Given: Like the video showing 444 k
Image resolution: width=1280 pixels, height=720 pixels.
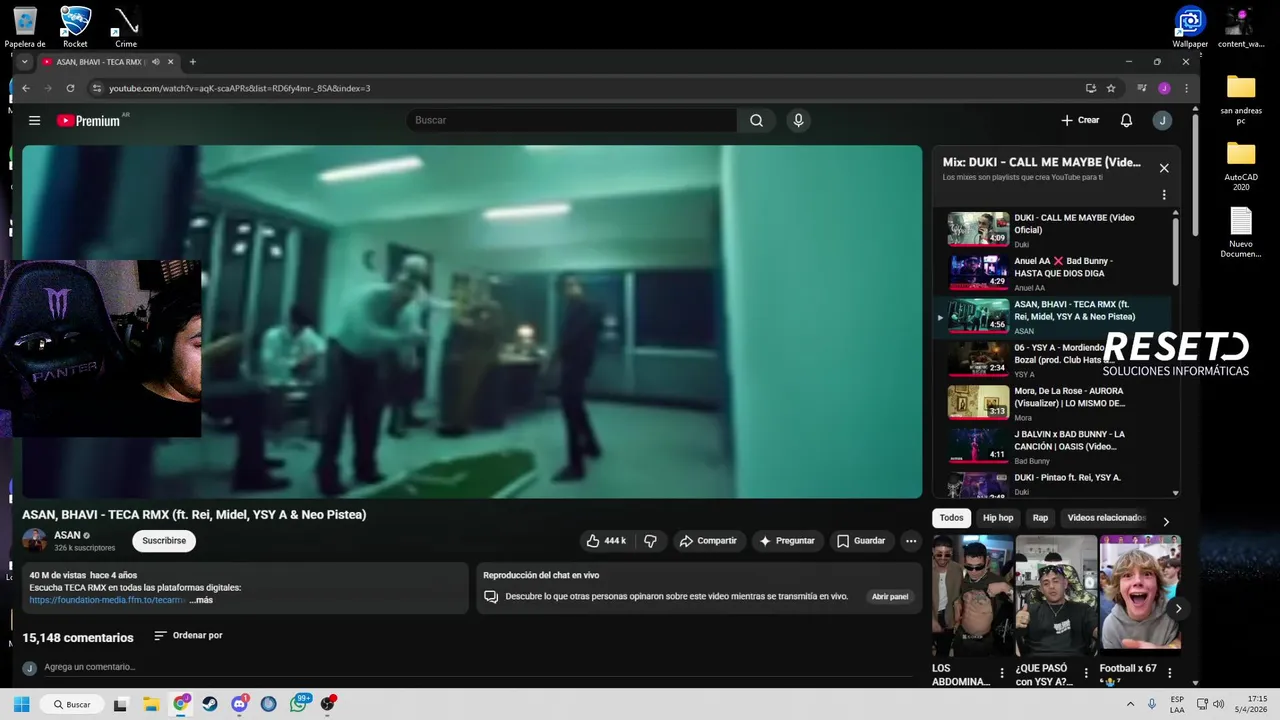Looking at the screenshot, I should coord(606,541).
